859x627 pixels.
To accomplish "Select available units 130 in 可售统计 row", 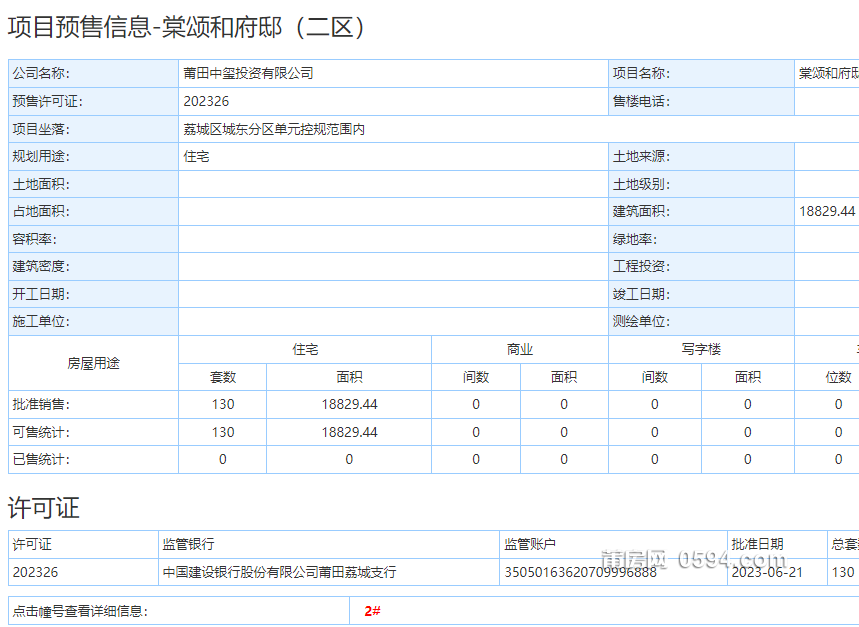I will [223, 432].
